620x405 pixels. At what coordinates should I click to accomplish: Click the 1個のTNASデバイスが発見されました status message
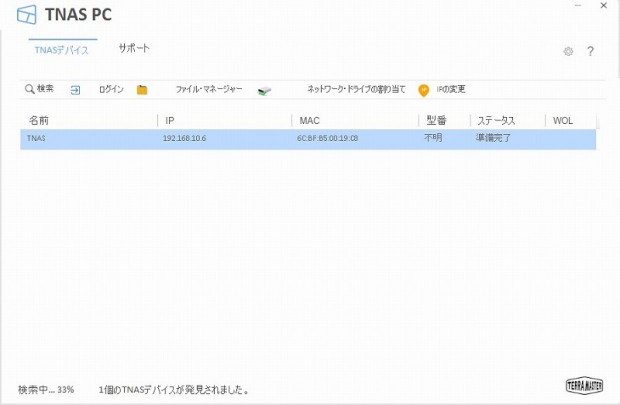pyautogui.click(x=174, y=390)
